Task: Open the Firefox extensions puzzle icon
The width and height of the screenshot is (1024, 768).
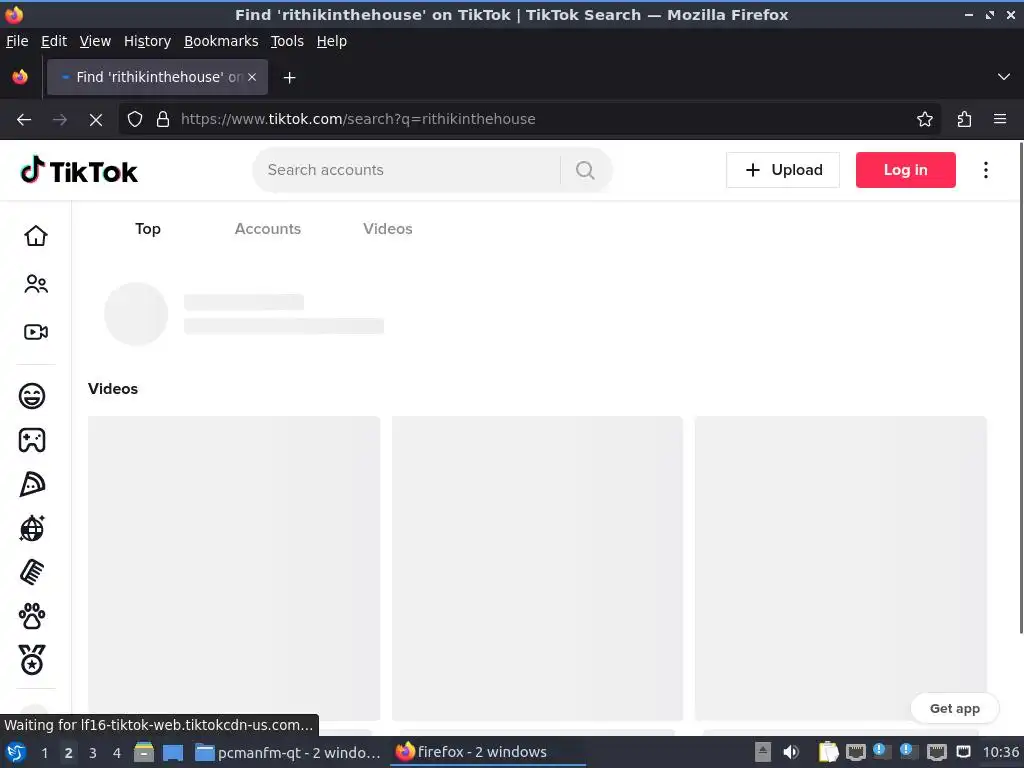Action: [x=965, y=119]
